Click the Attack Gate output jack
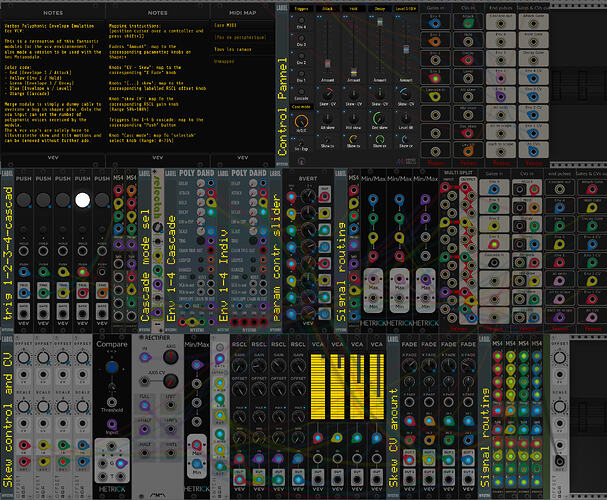 click(x=533, y=24)
